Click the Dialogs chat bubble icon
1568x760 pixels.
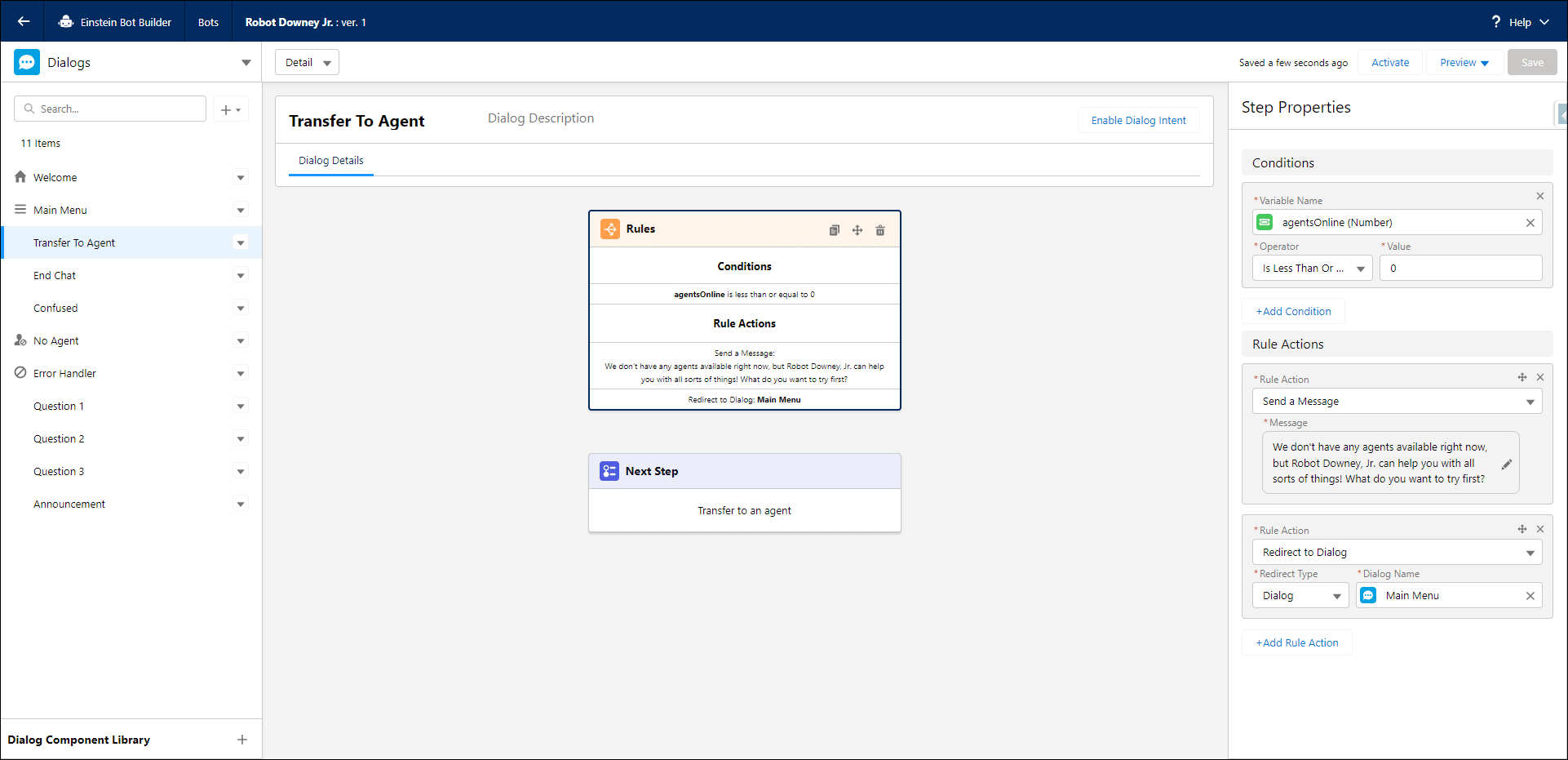(27, 62)
